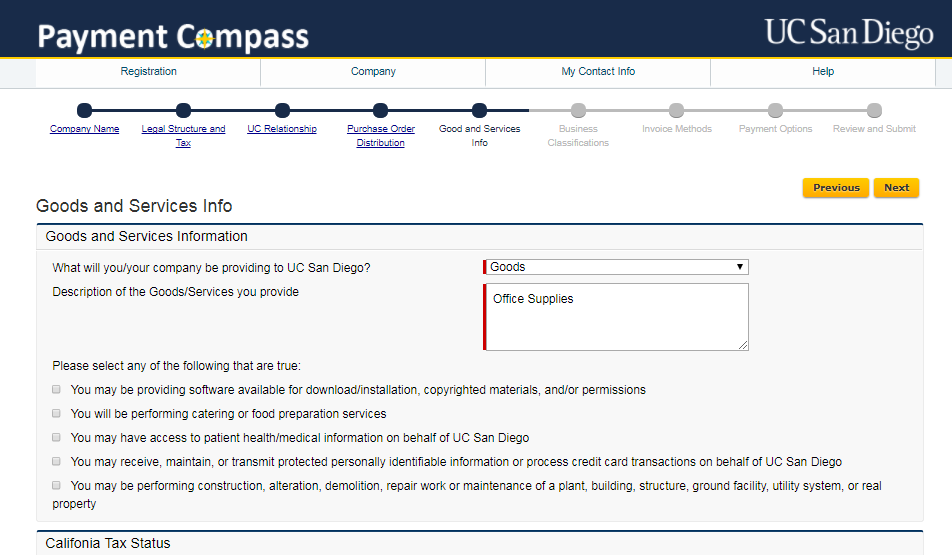Open the Help menu tab
This screenshot has width=952, height=555.
tap(823, 72)
